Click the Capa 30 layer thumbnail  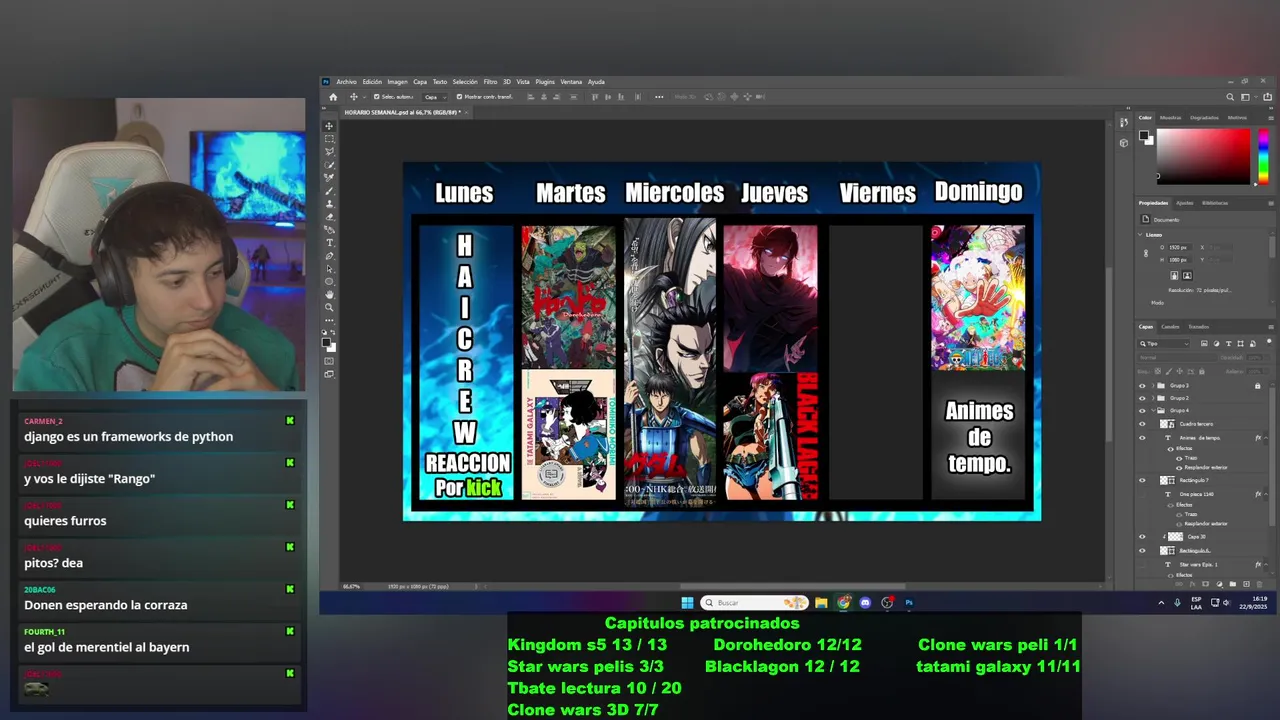(x=1175, y=537)
